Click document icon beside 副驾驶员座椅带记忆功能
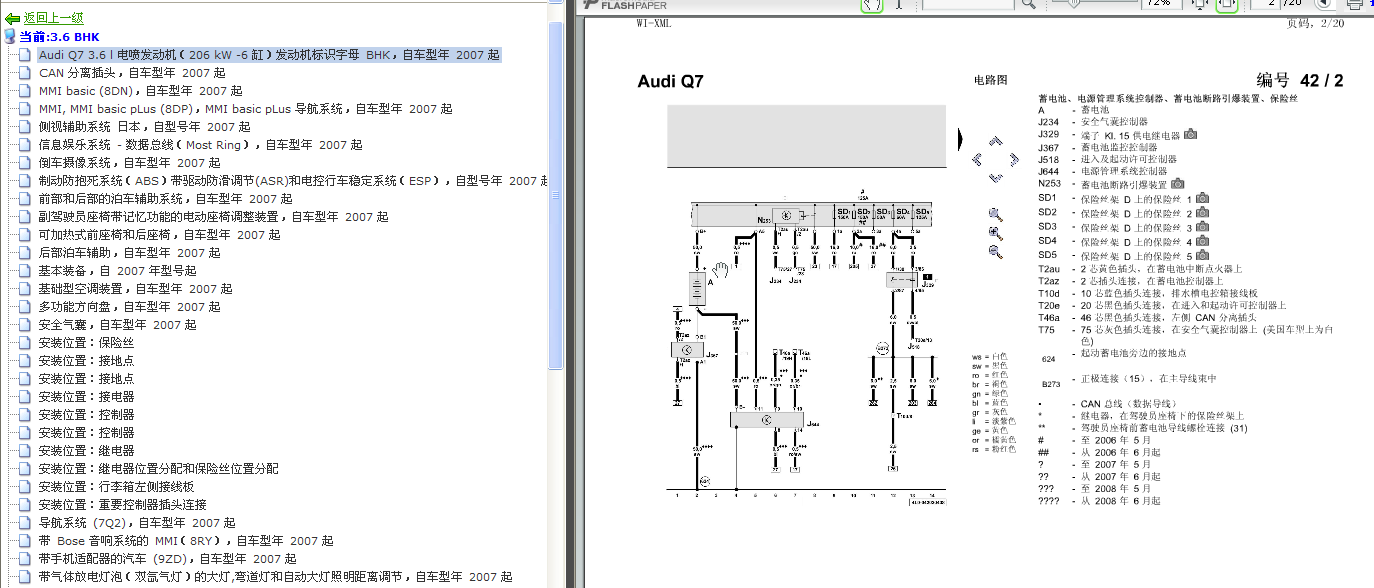 tap(25, 217)
